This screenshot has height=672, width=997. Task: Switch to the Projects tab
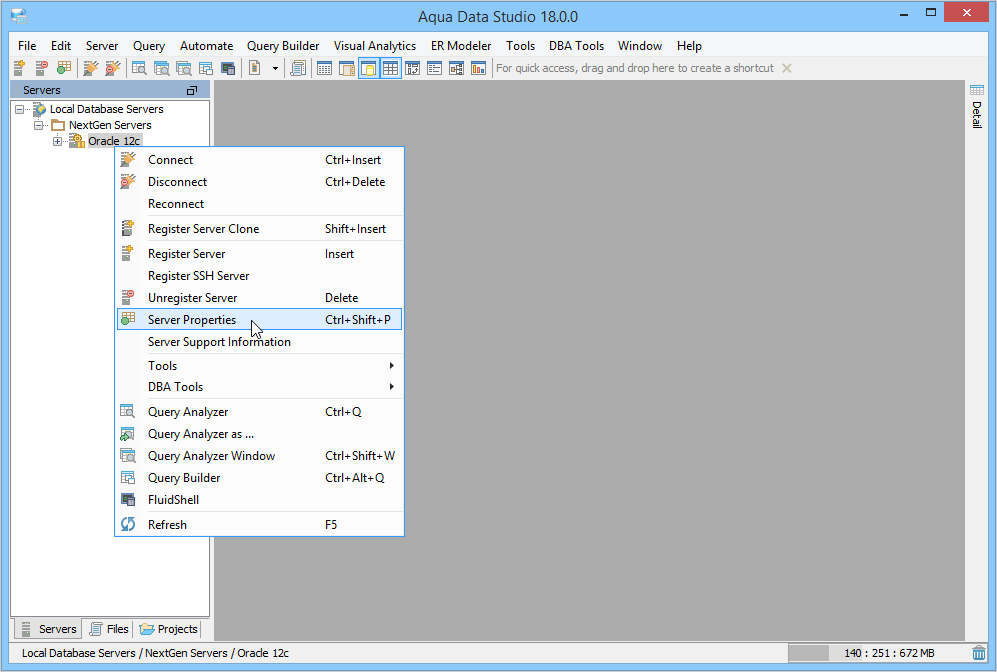pyautogui.click(x=168, y=629)
